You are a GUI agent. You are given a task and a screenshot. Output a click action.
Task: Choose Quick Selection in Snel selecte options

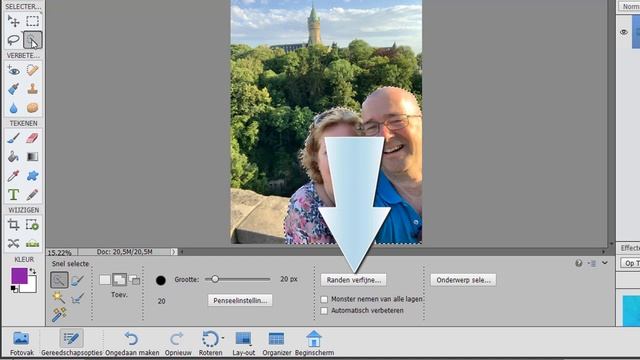[59, 280]
